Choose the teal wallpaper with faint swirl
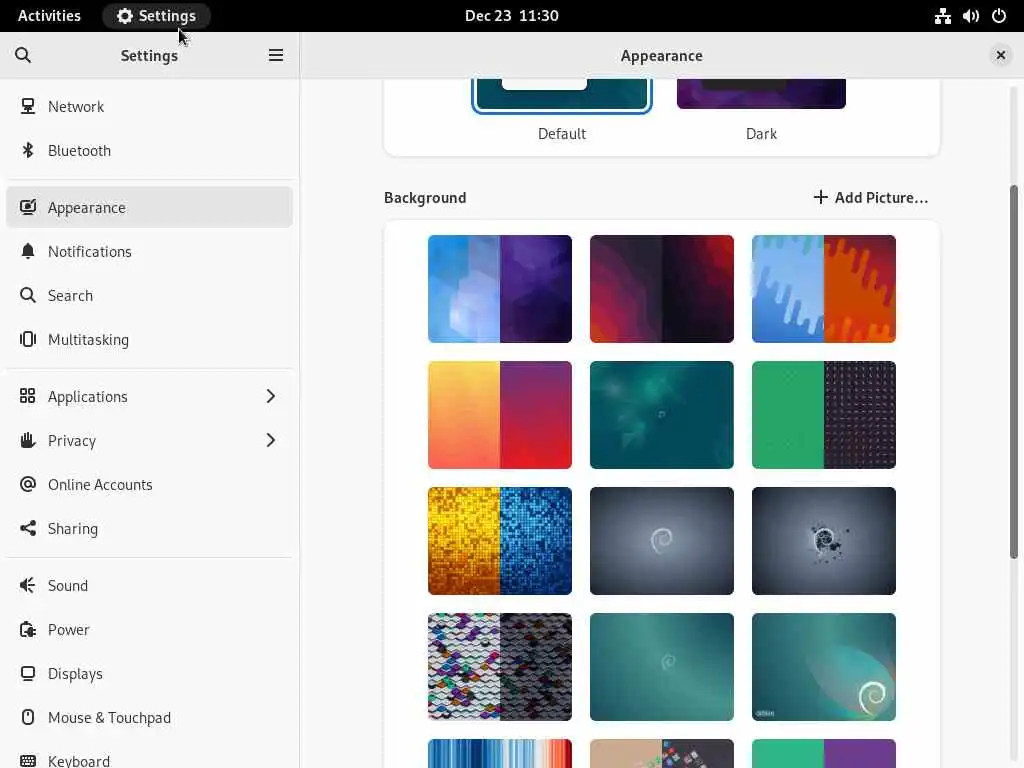This screenshot has width=1024, height=768. (x=662, y=667)
